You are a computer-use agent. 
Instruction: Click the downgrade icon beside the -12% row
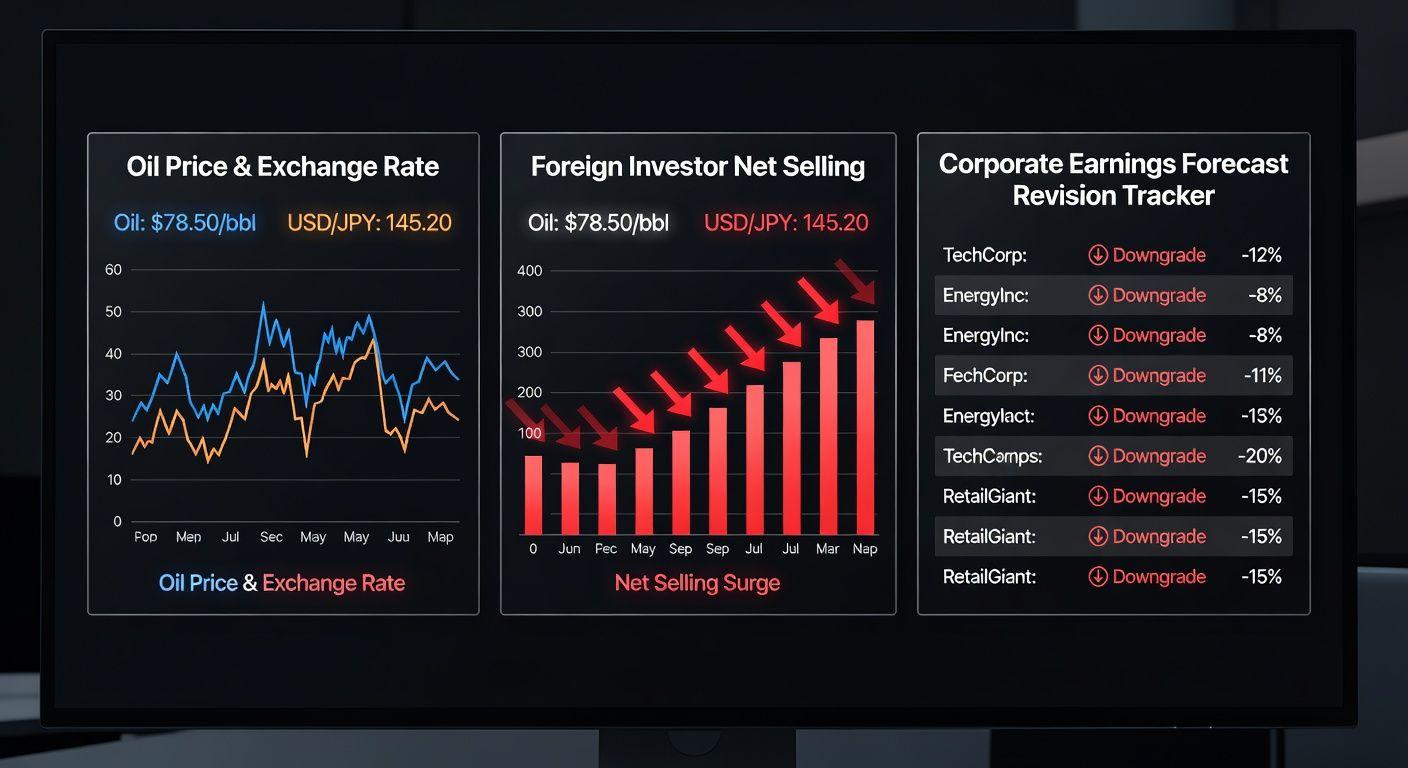pyautogui.click(x=1097, y=255)
